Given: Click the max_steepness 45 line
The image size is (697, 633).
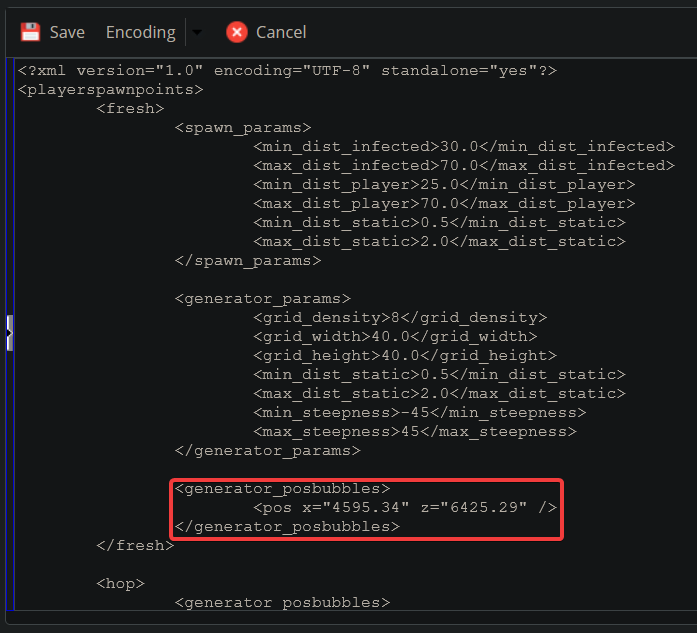Looking at the screenshot, I should (414, 432).
